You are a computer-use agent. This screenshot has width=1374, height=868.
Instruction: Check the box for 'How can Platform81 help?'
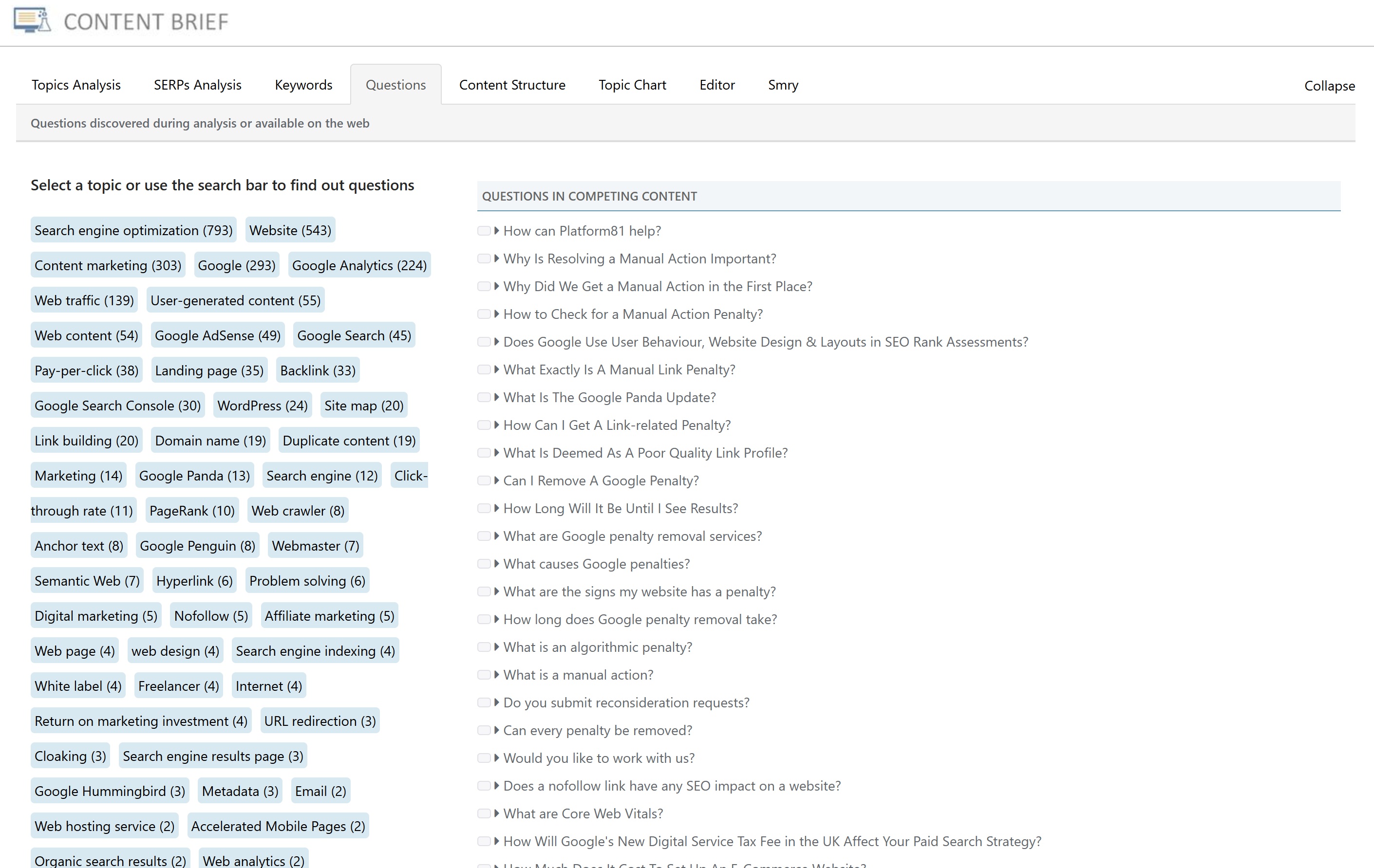[x=484, y=231]
